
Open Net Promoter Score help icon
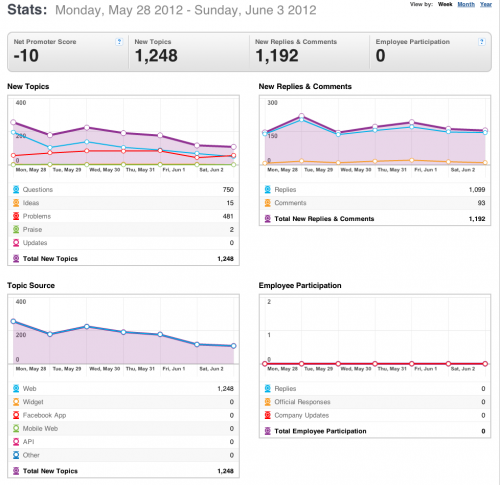(x=119, y=42)
